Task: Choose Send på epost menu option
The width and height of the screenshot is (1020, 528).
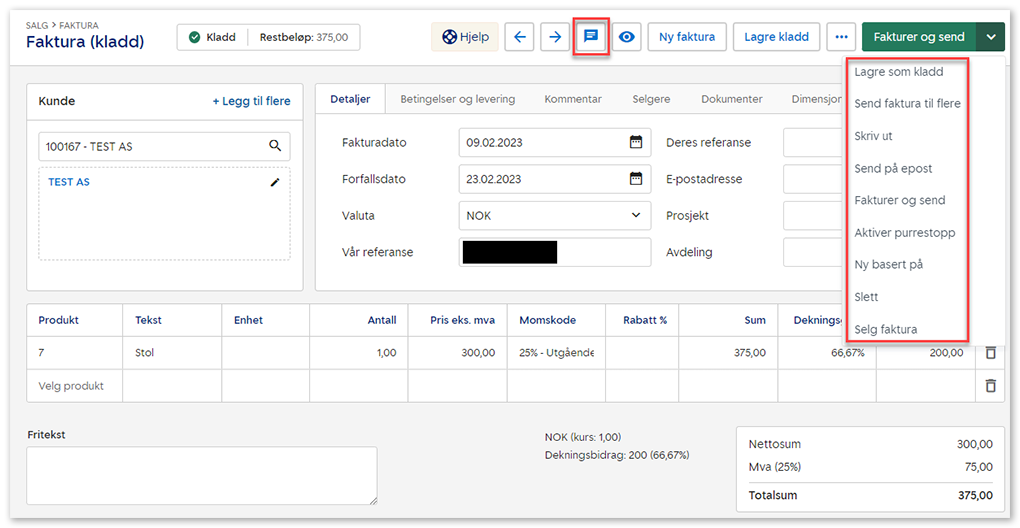Action: coord(893,168)
